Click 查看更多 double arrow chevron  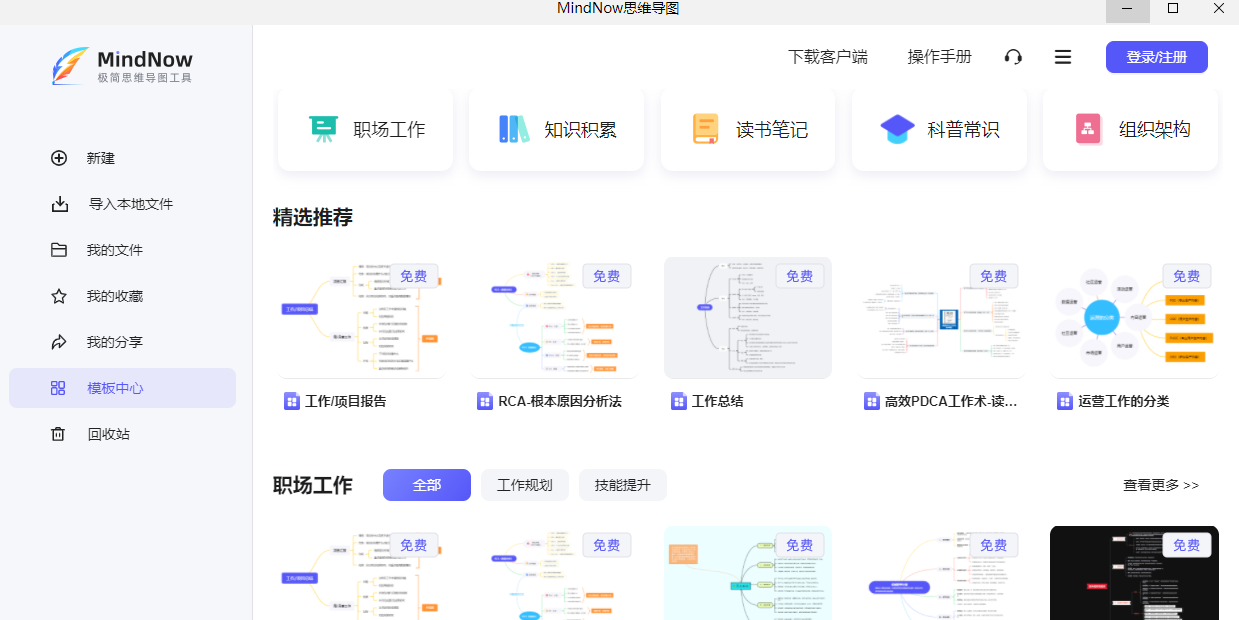(x=1191, y=485)
